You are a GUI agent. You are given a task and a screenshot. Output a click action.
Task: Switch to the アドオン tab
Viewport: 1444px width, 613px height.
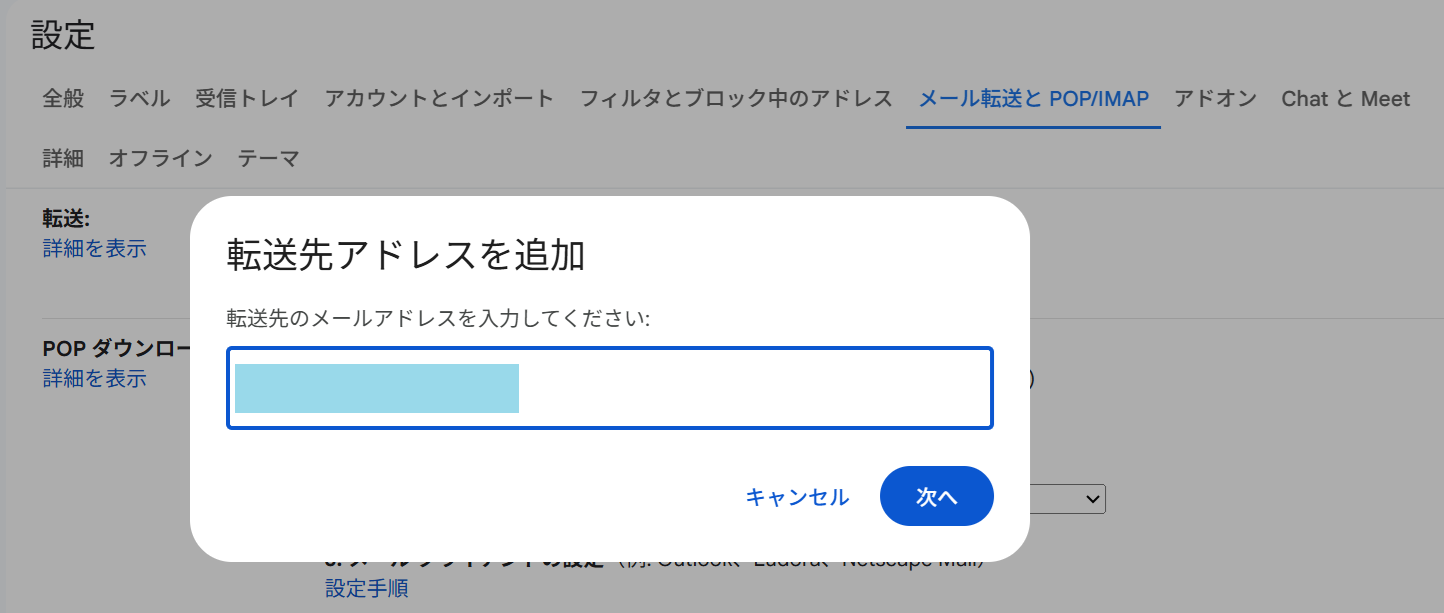coord(1215,98)
